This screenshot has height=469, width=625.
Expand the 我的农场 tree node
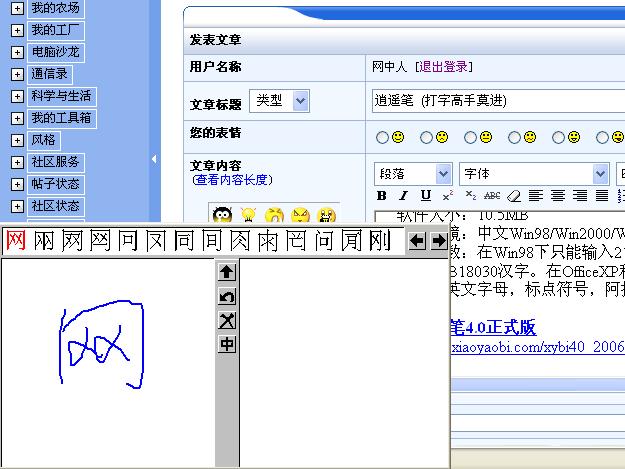17,8
